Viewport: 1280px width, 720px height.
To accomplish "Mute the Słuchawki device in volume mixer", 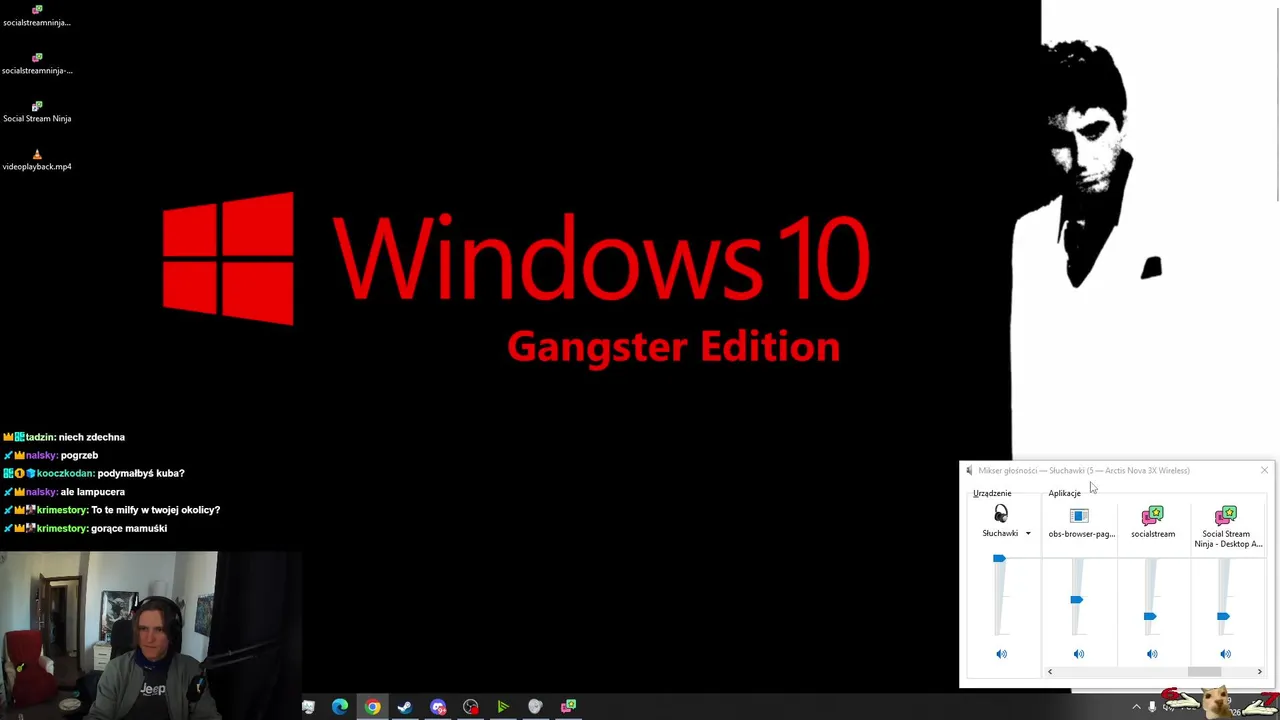I will click(1001, 654).
